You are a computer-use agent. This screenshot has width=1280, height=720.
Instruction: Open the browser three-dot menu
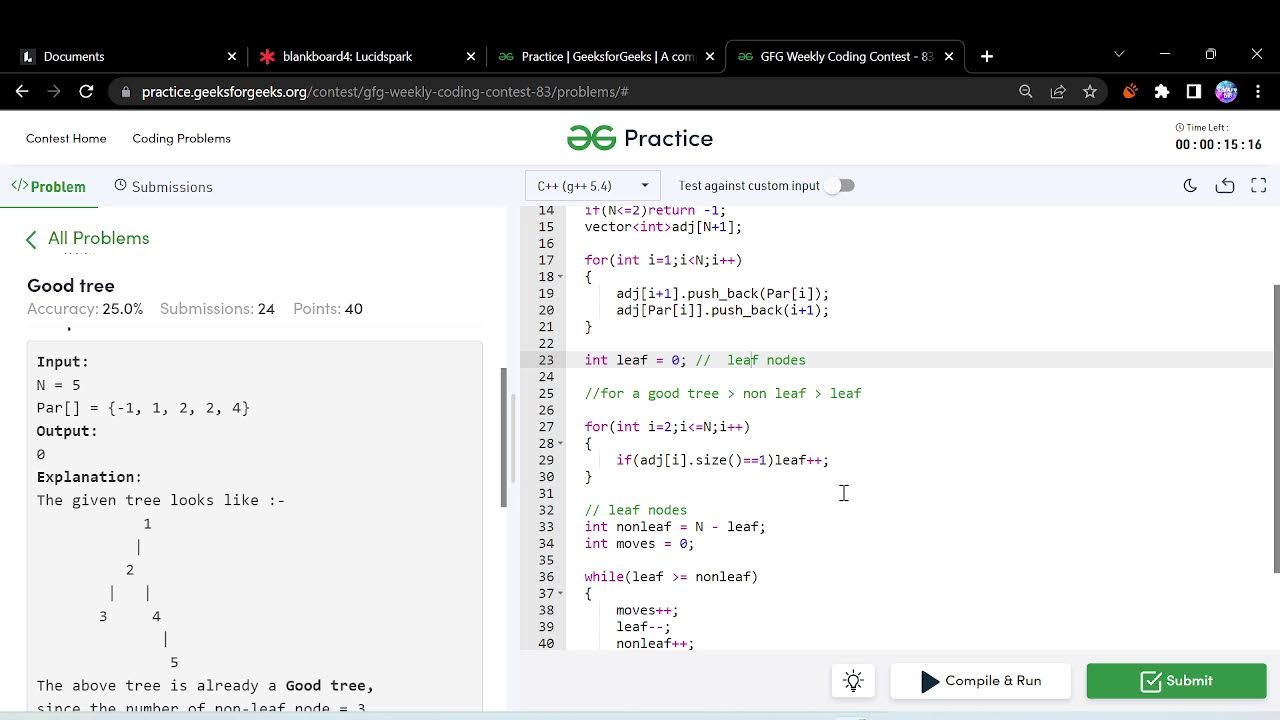1258,91
